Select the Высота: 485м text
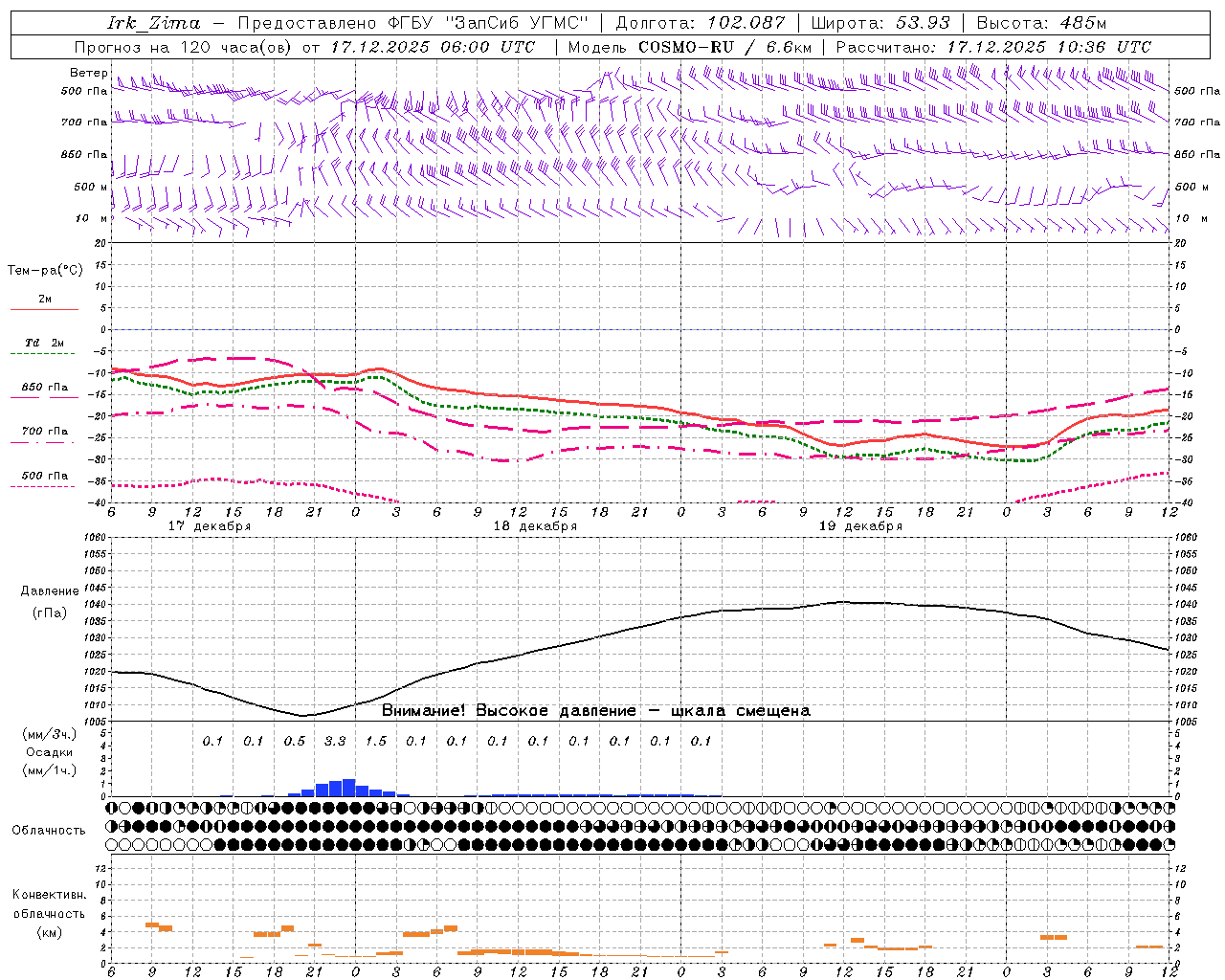Screen dimensions: 1225x980 tap(1041, 23)
